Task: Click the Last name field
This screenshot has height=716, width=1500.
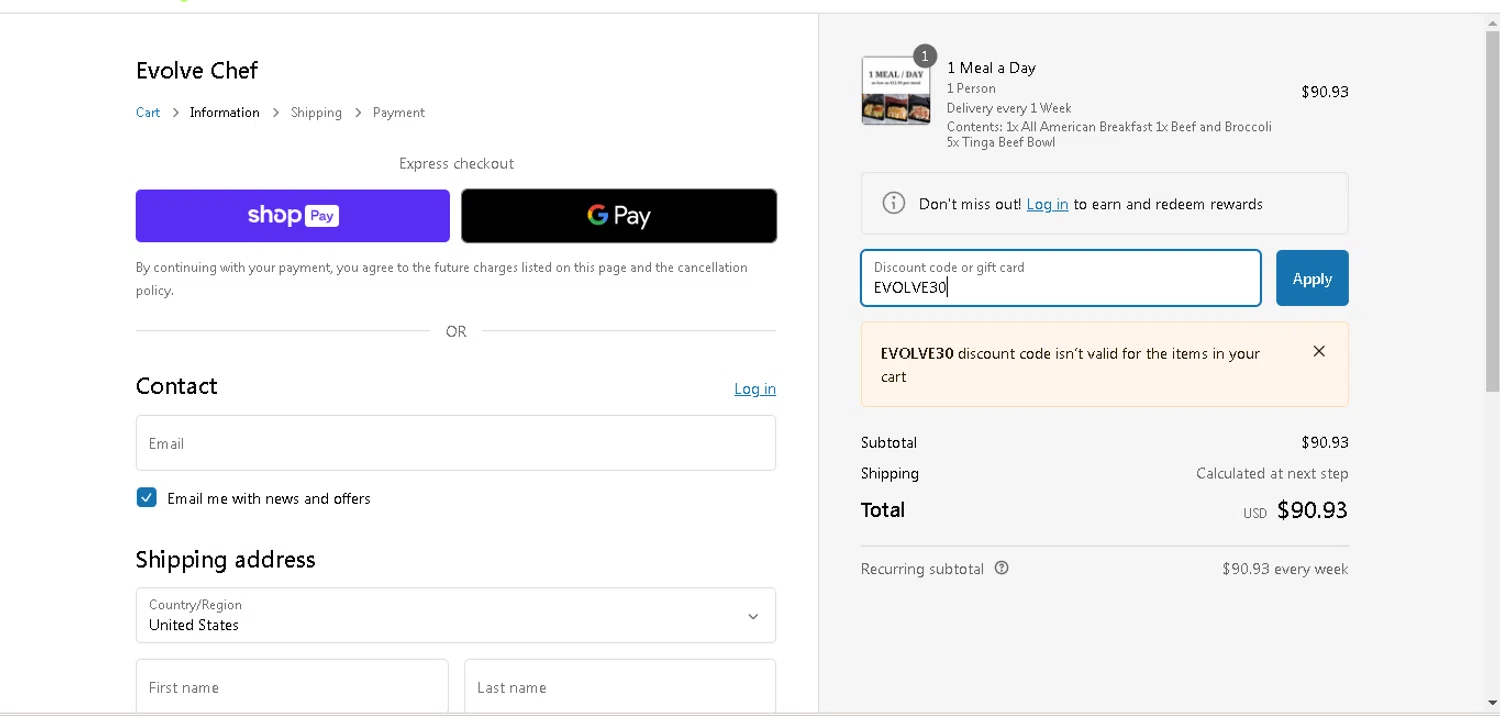Action: point(620,687)
